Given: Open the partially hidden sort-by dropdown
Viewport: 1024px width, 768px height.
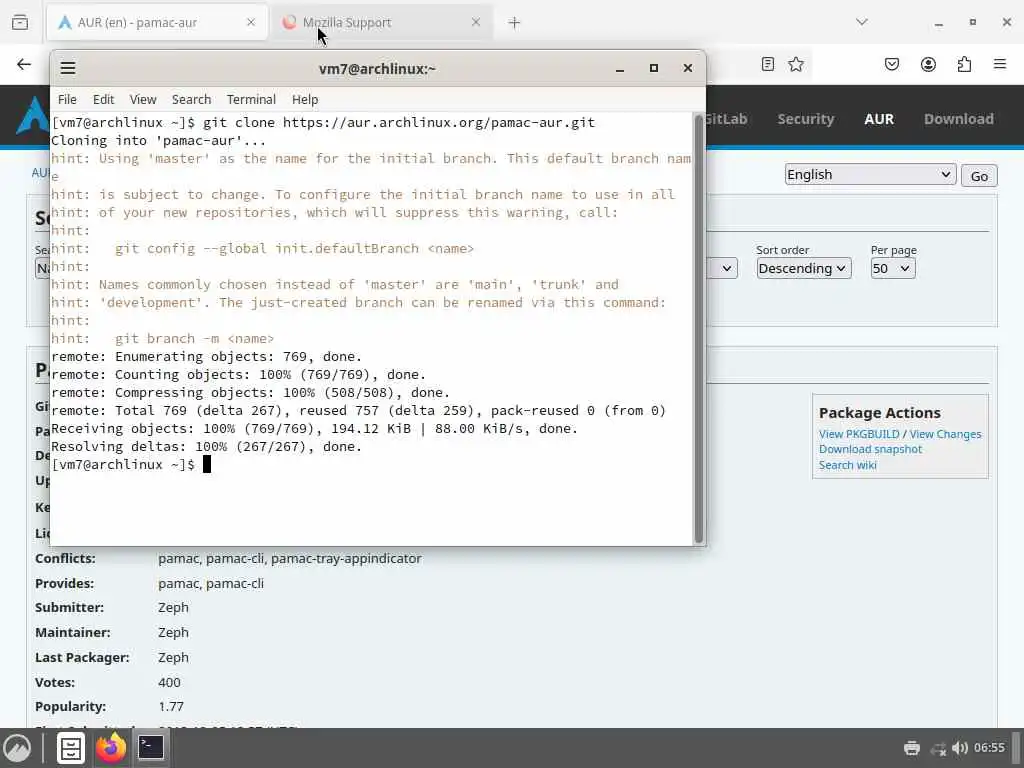Looking at the screenshot, I should tap(722, 268).
